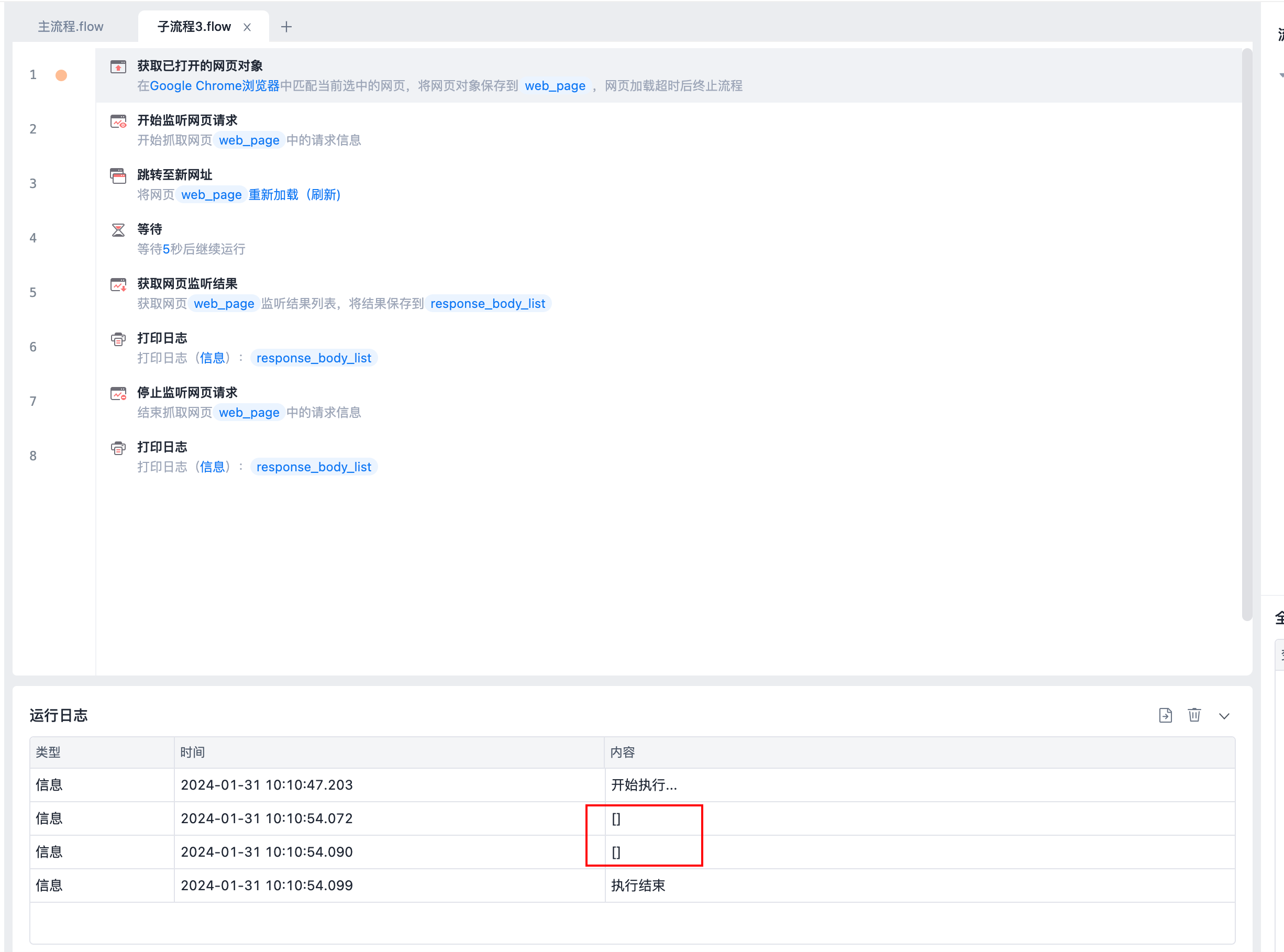Set a breakpoint at line number 5
The image size is (1284, 952).
pos(34,293)
